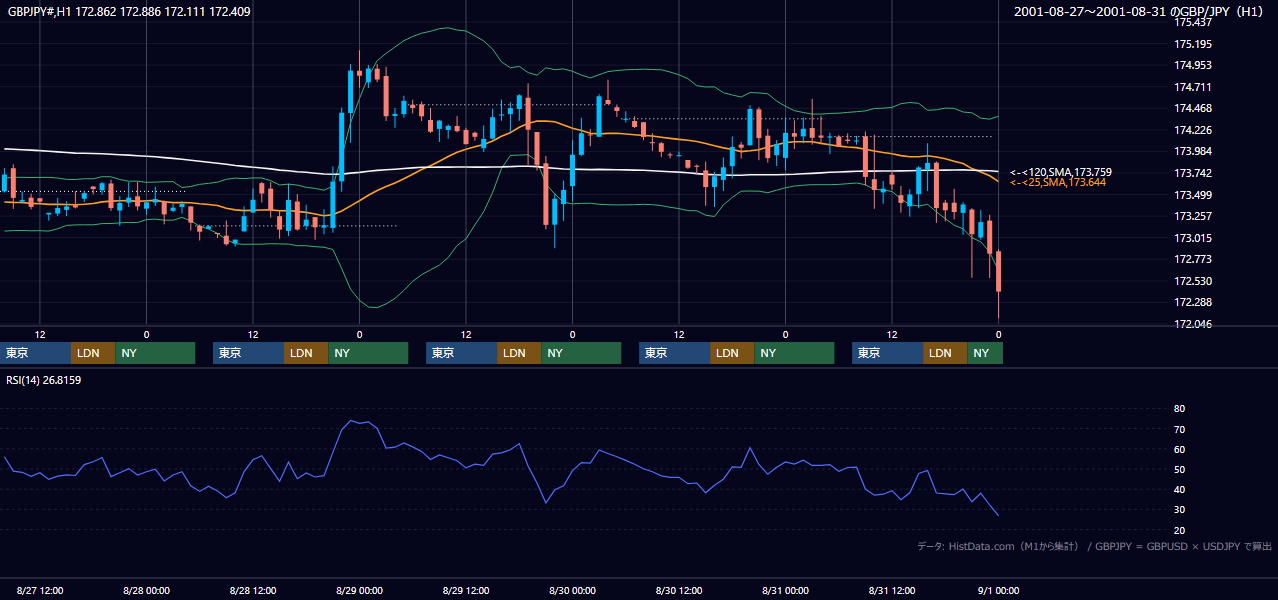1278x600 pixels.
Task: Click the RSI 20 level label
Action: point(1179,530)
